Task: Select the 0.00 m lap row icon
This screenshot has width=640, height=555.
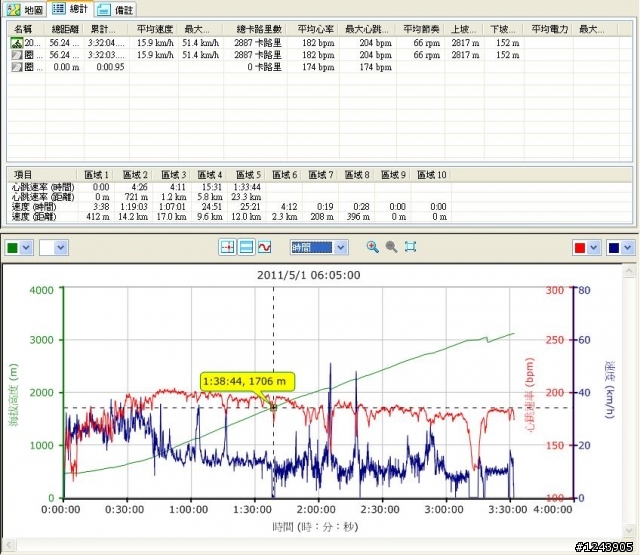Action: (x=17, y=67)
